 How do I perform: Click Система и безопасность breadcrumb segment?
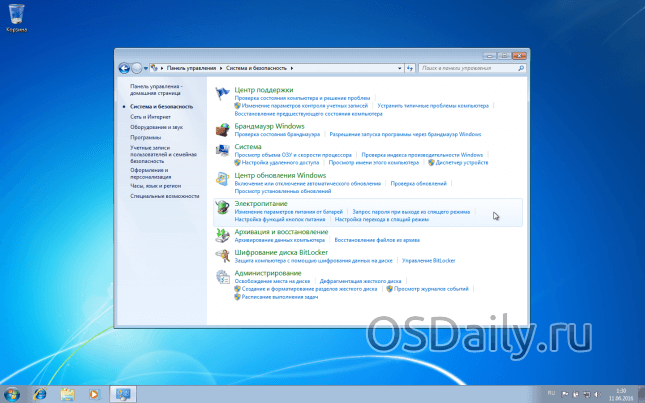tap(256, 68)
